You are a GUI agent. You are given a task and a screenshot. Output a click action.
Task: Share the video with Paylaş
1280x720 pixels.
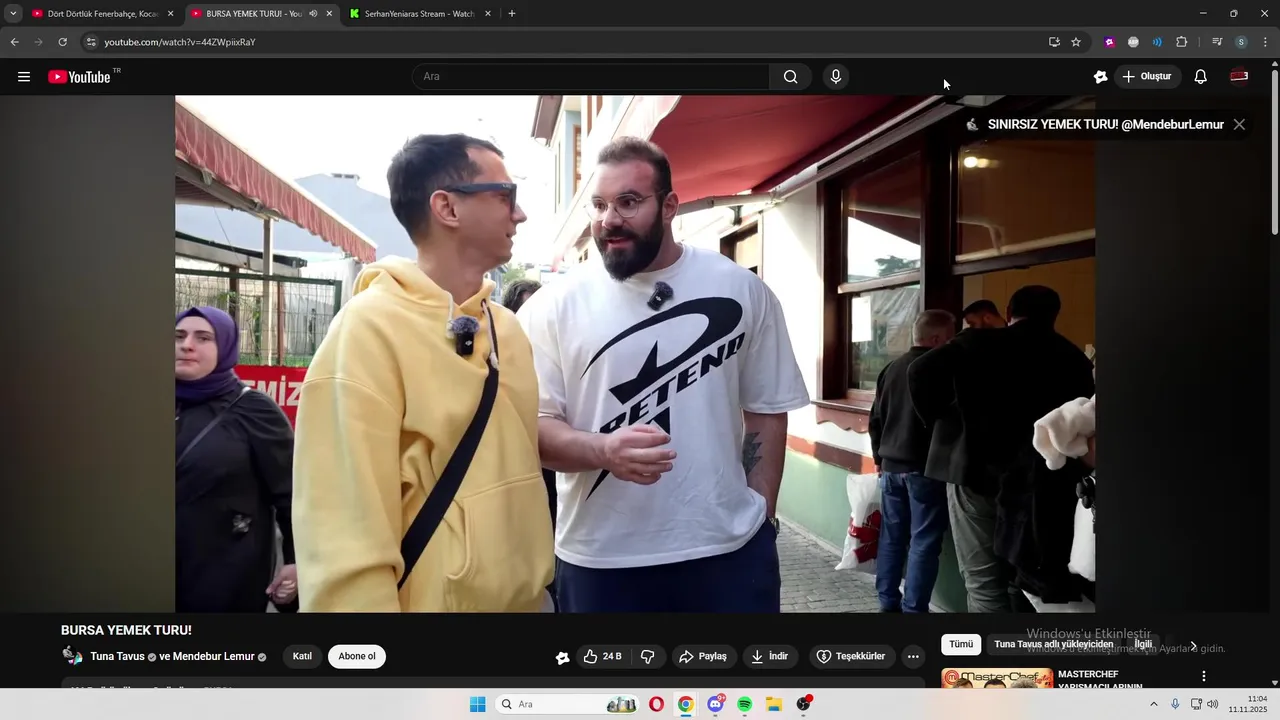704,657
